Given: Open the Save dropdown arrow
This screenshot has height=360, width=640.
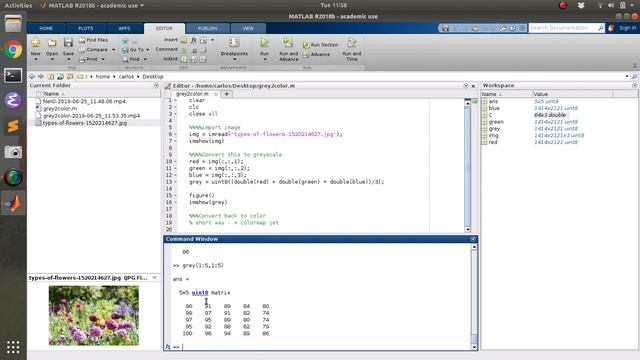Looking at the screenshot, I should 68,60.
